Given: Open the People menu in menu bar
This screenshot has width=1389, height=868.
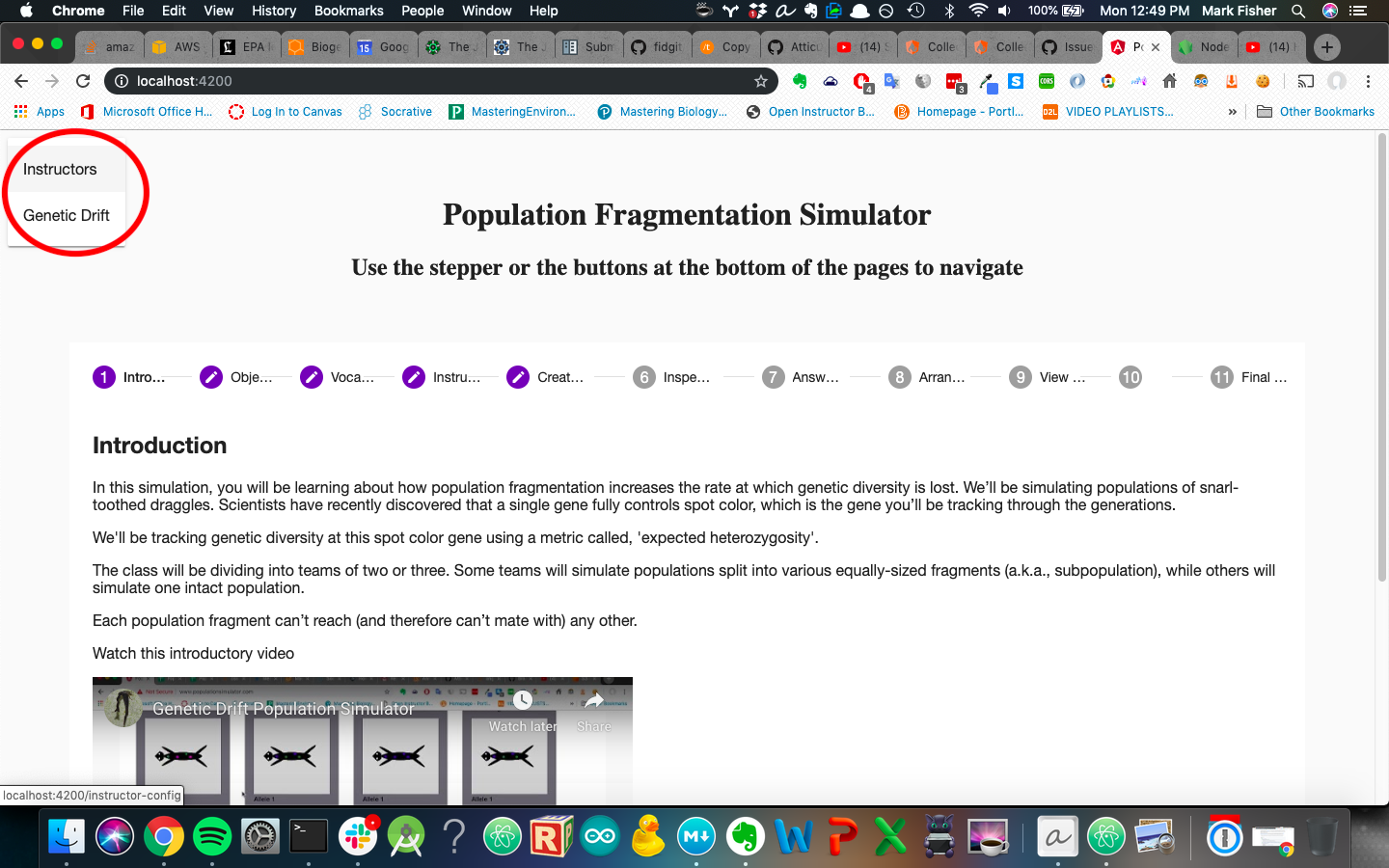Looking at the screenshot, I should (422, 11).
